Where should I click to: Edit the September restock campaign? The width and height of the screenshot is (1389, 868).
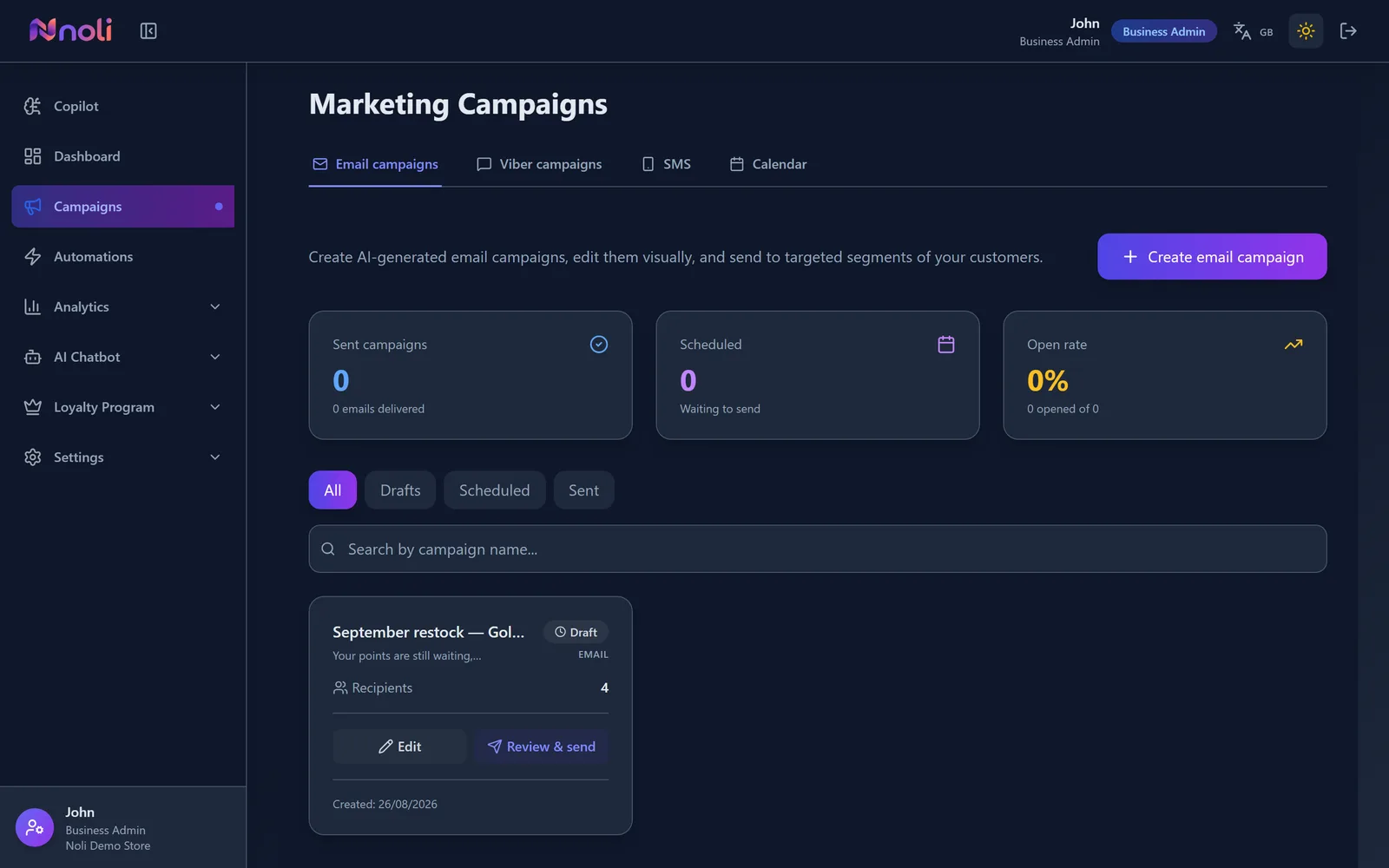(x=400, y=746)
